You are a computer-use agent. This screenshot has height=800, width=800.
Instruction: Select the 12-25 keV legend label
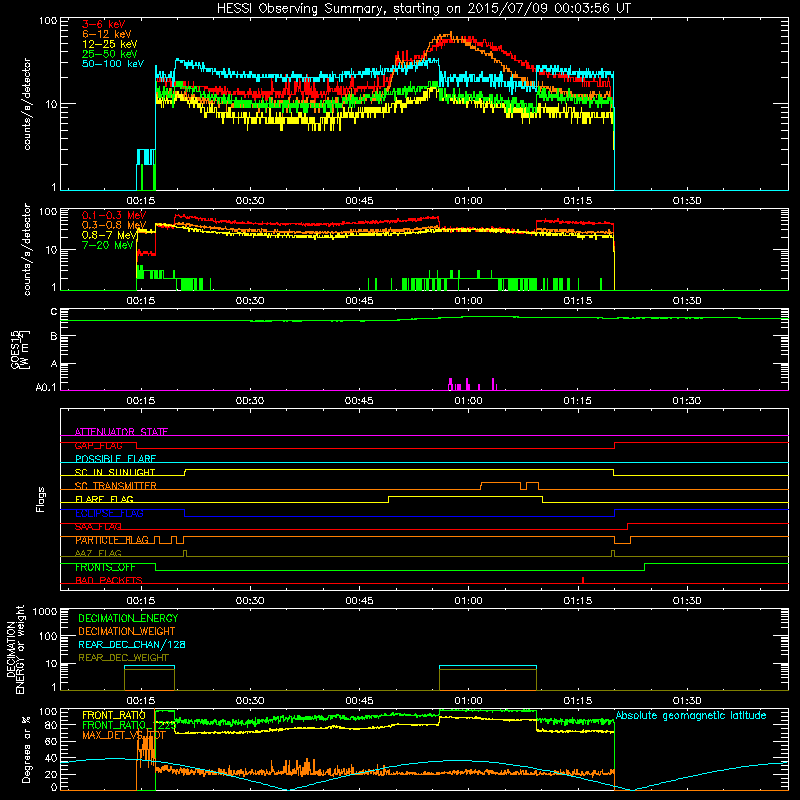click(x=110, y=44)
